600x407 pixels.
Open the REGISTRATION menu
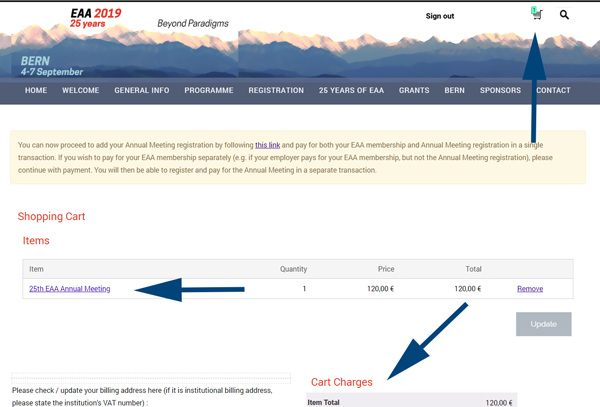pyautogui.click(x=276, y=90)
